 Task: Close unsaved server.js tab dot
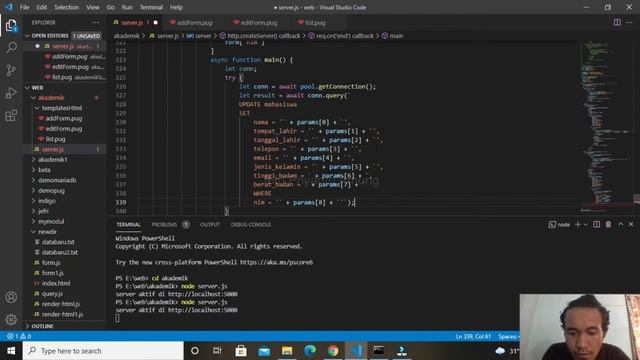(x=156, y=22)
